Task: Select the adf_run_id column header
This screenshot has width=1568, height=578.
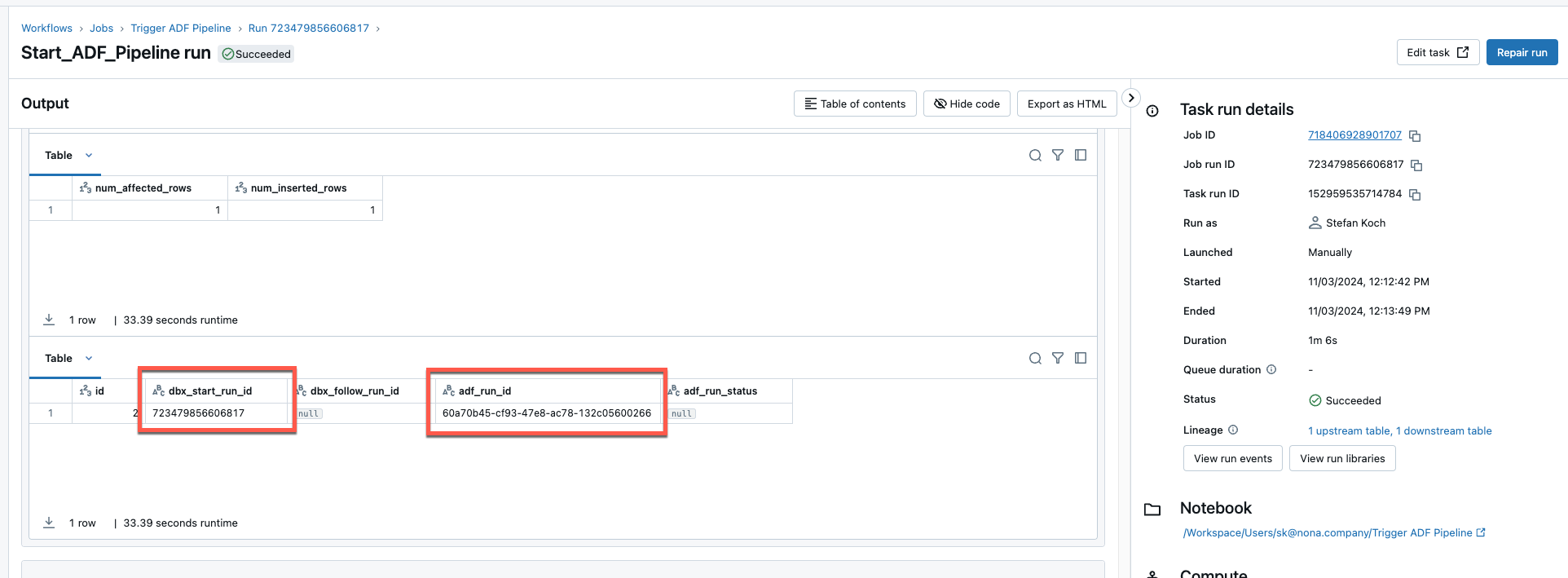Action: tap(485, 390)
